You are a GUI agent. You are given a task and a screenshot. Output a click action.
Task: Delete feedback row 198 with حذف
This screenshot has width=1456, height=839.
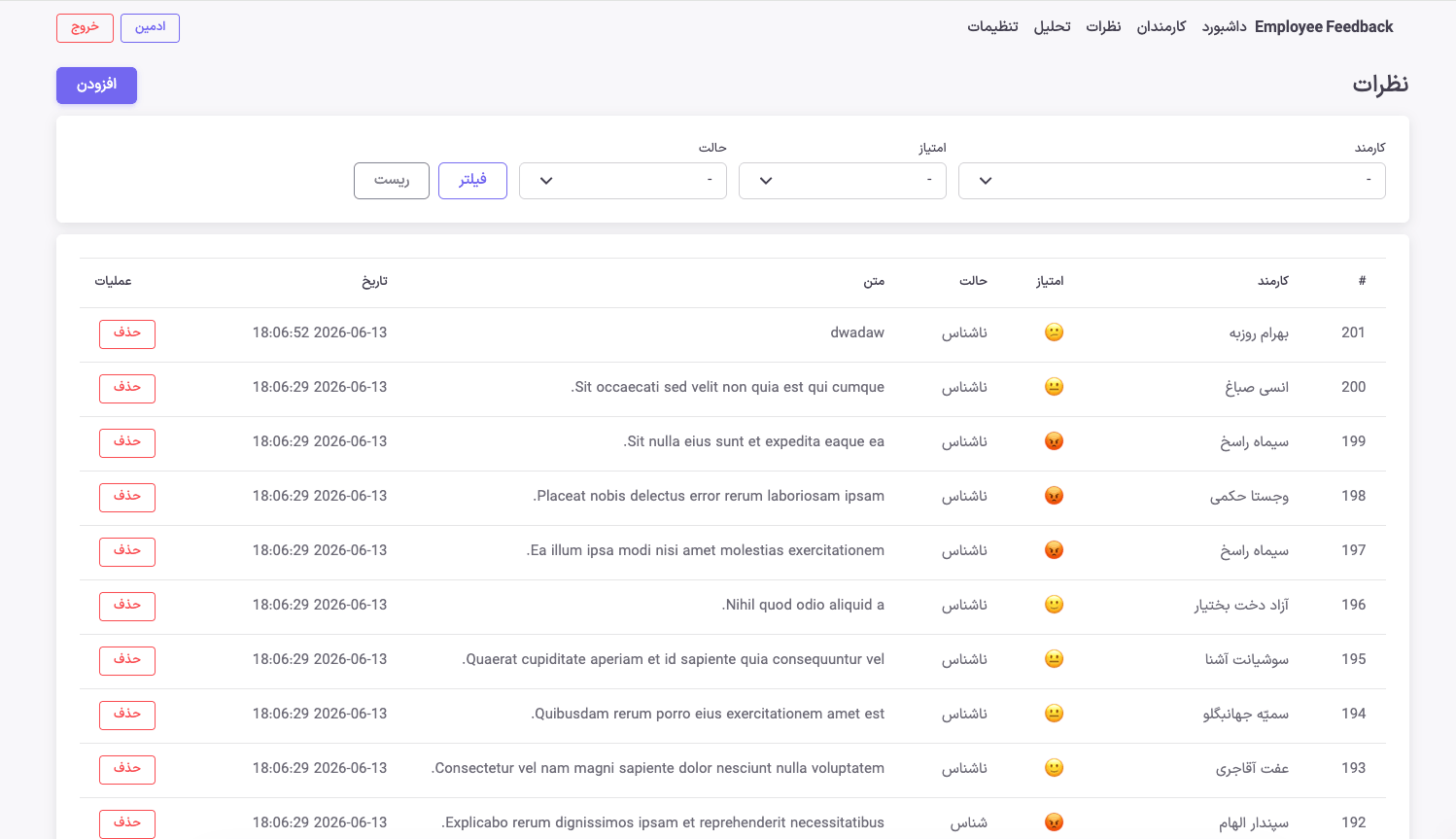click(127, 497)
